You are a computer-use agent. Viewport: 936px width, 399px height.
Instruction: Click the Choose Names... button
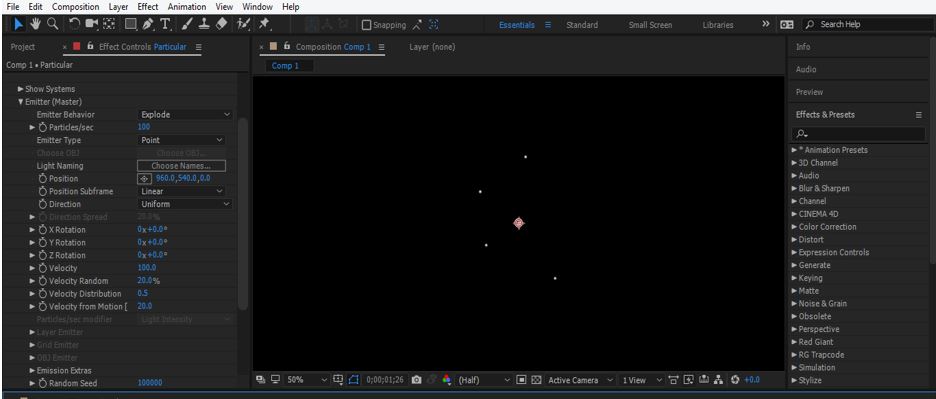[181, 166]
